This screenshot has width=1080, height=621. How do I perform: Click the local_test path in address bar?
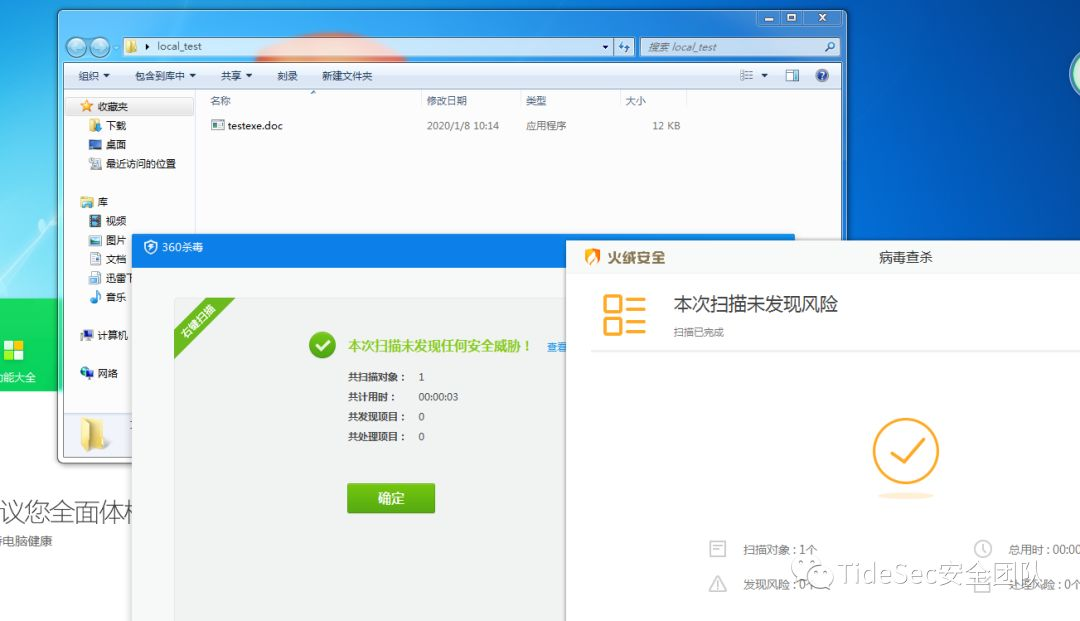click(x=179, y=46)
